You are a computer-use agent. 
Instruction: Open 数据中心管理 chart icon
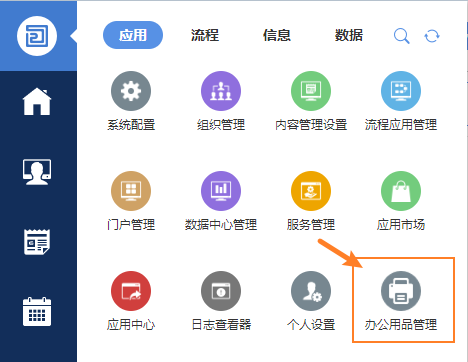221,191
